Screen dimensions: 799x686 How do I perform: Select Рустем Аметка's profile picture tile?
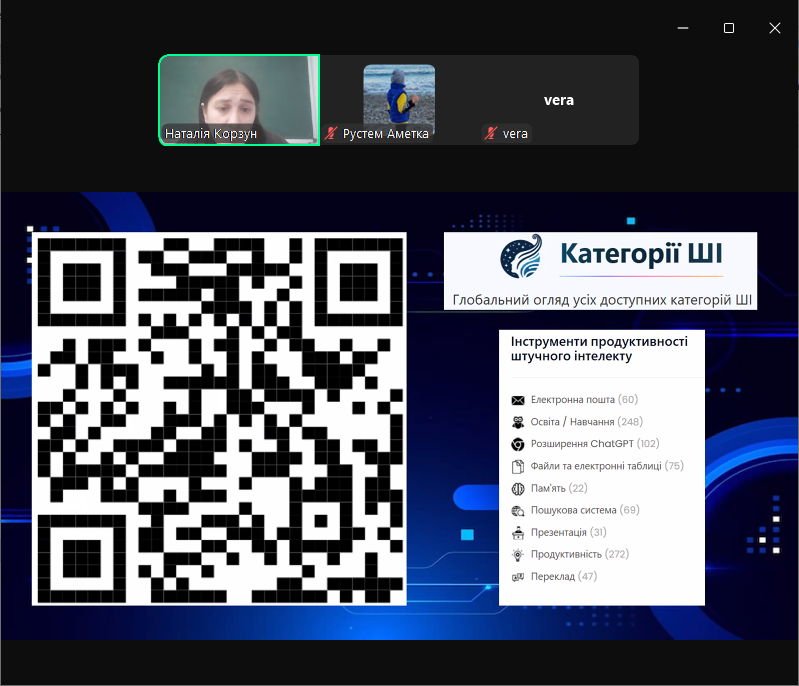[x=399, y=94]
